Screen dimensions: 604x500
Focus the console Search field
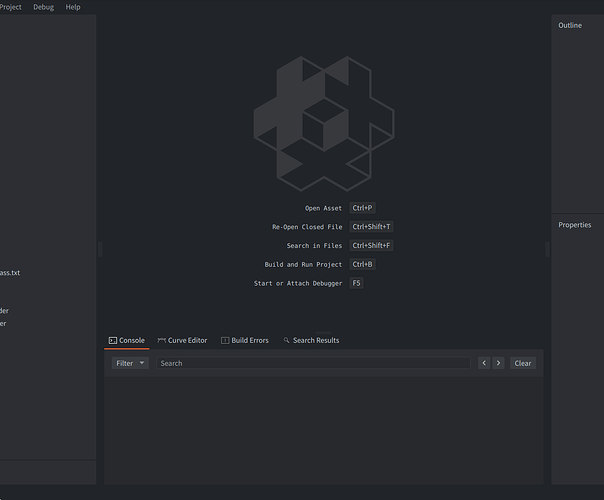(x=313, y=363)
